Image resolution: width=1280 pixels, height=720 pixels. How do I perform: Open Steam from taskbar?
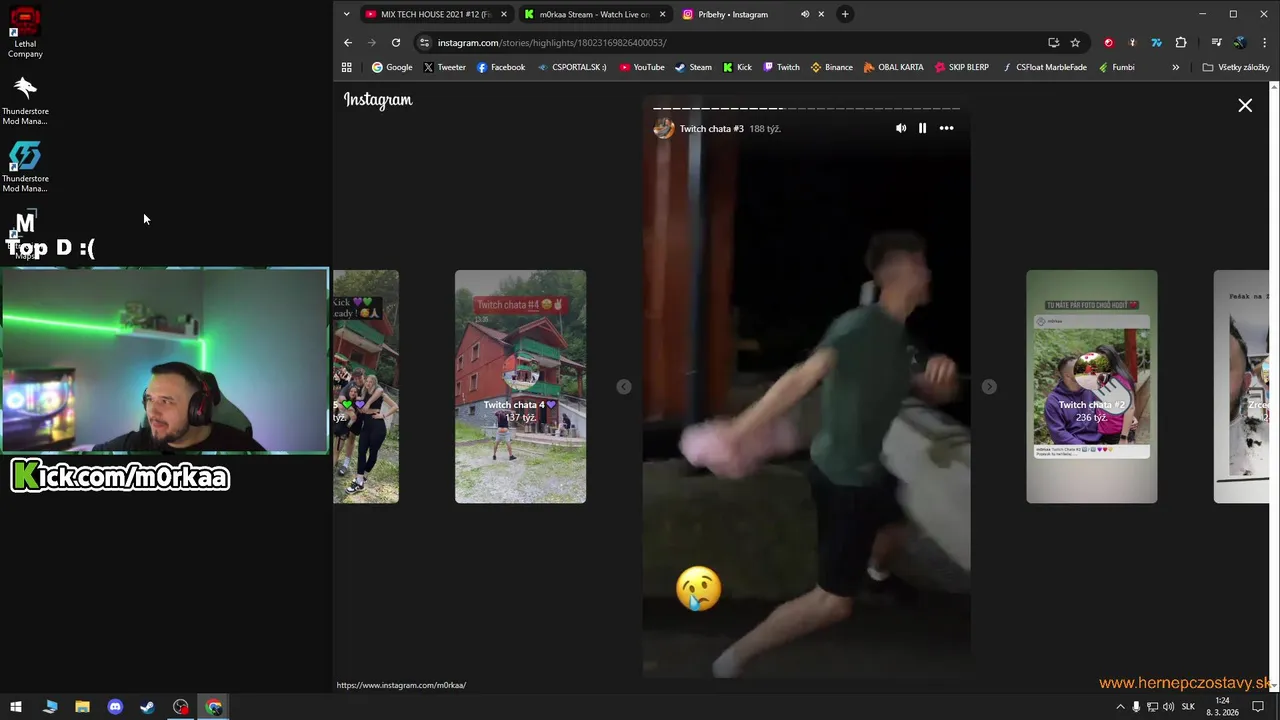click(x=147, y=707)
